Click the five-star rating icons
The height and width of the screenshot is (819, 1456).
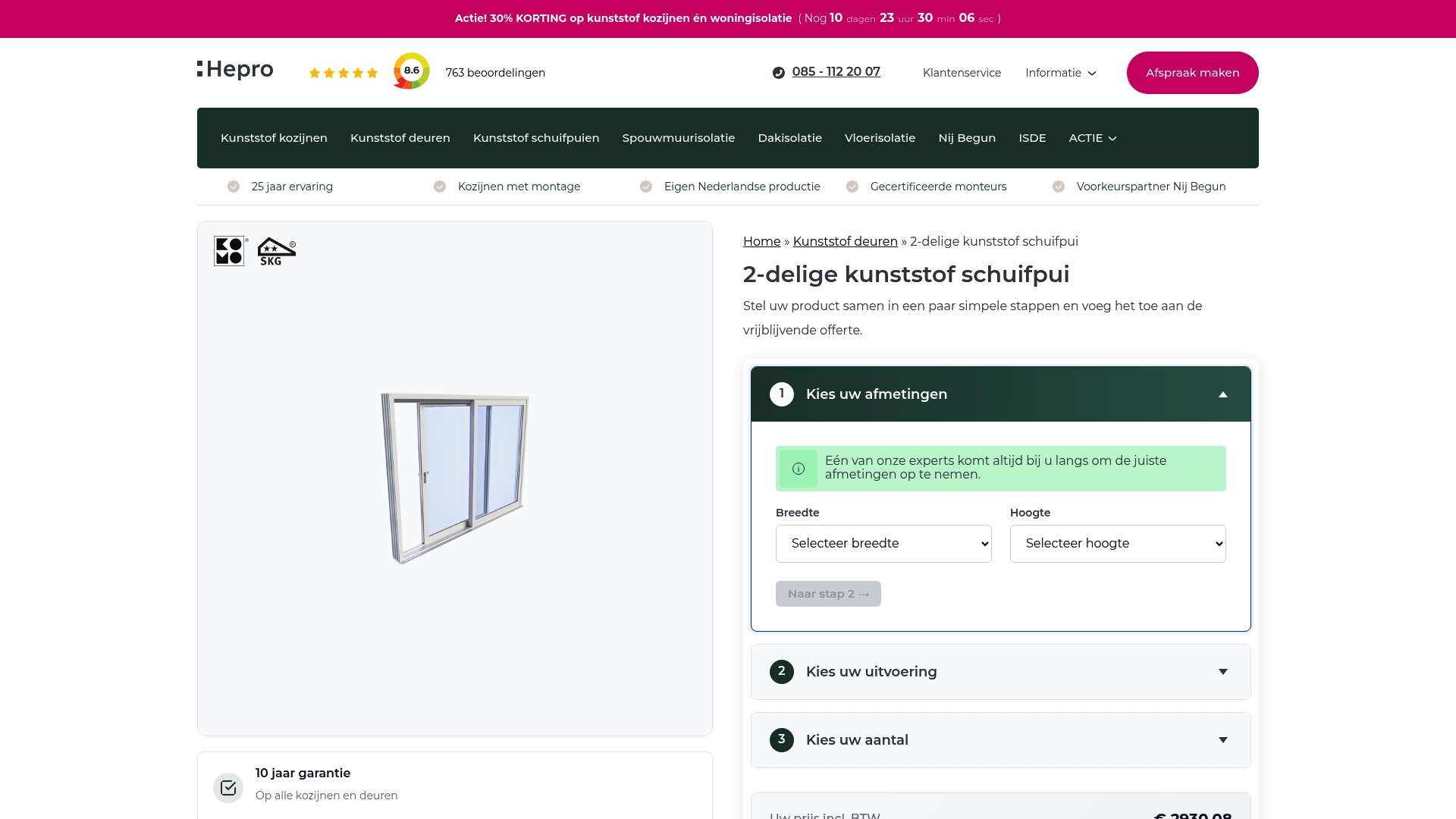pos(344,73)
